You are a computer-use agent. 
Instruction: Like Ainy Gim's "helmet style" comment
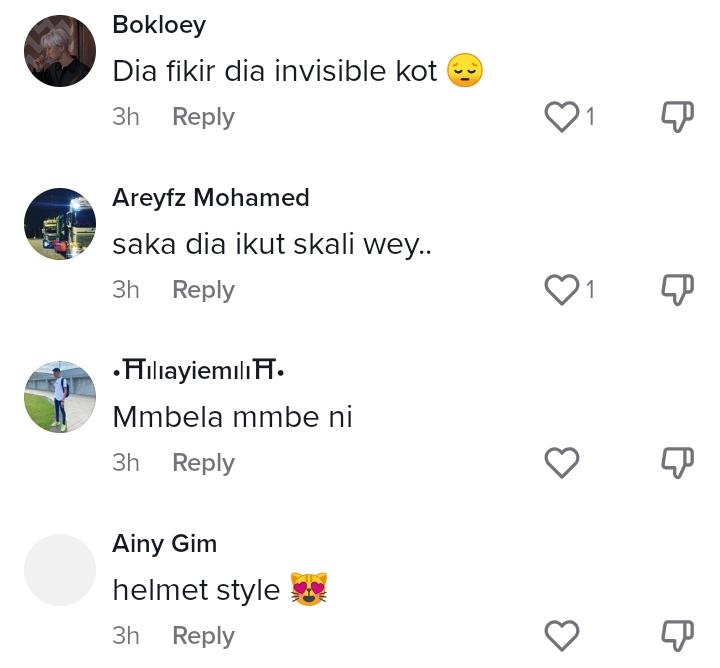click(562, 636)
